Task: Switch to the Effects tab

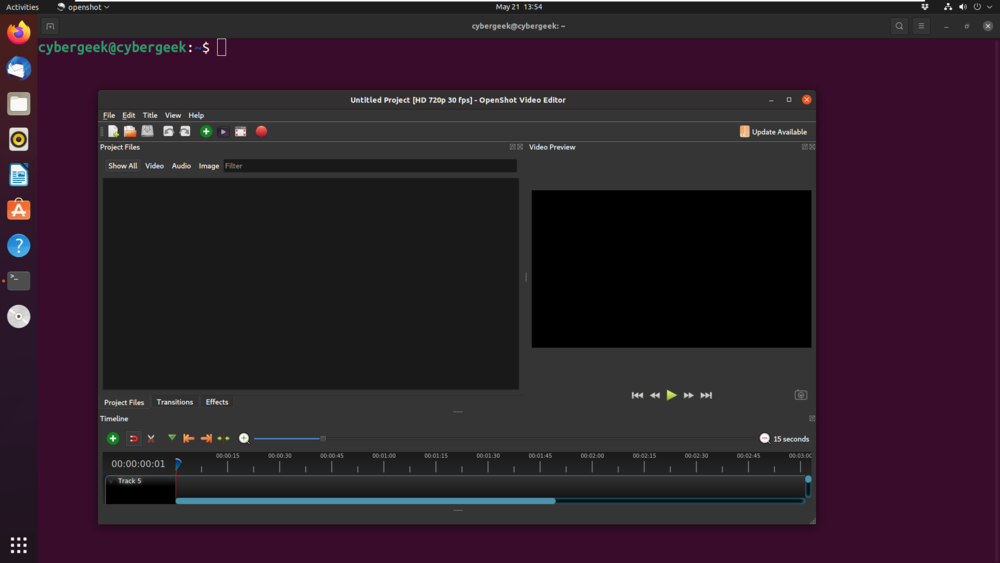Action: 217,402
